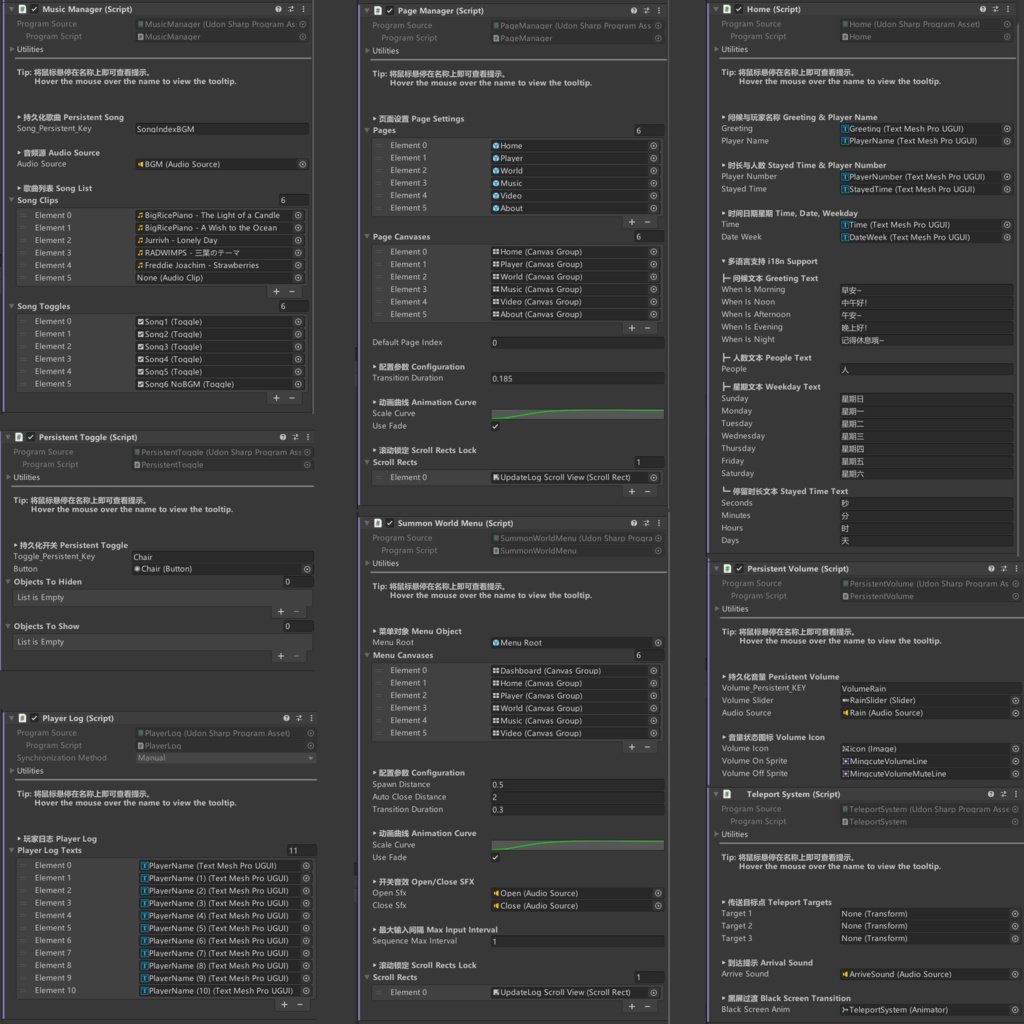The height and width of the screenshot is (1024, 1024).
Task: Click object picker for Pages Element 0 Home
Action: pos(653,146)
